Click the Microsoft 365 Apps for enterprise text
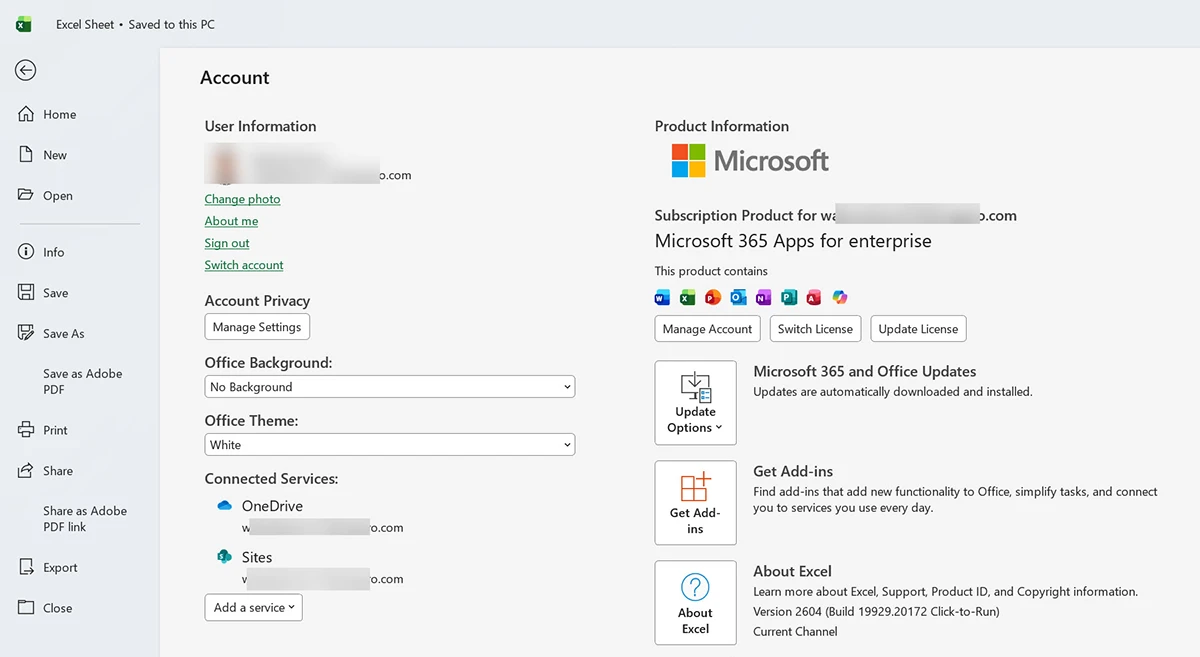The image size is (1200, 657). (793, 241)
